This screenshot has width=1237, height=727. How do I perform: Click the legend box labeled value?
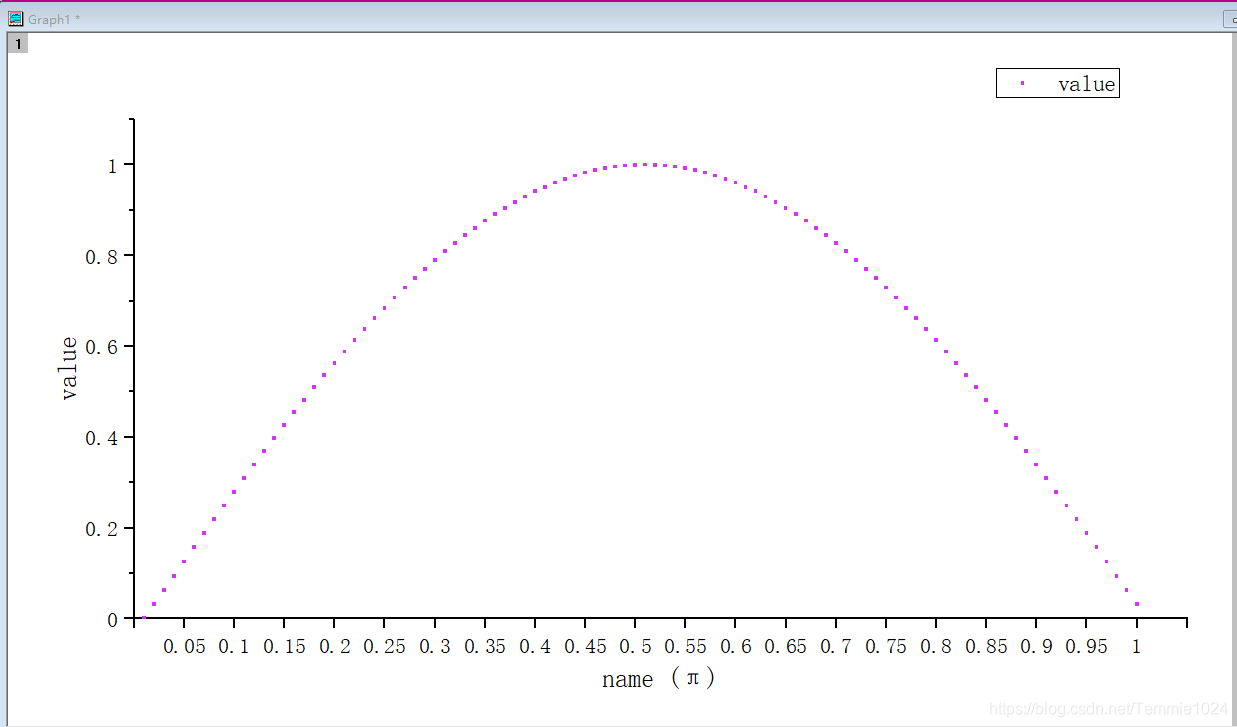(x=1057, y=83)
